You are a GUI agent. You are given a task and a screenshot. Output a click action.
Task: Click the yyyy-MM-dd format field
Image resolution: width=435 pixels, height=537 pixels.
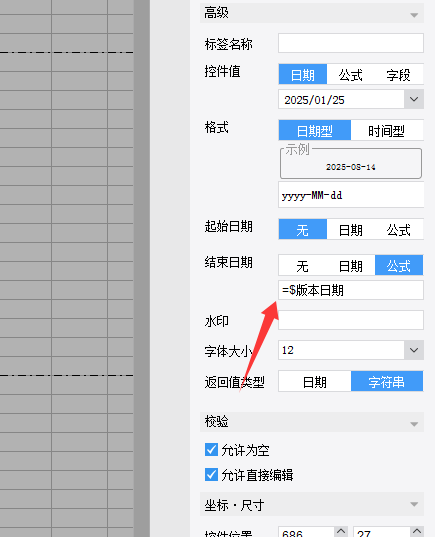pyautogui.click(x=351, y=195)
